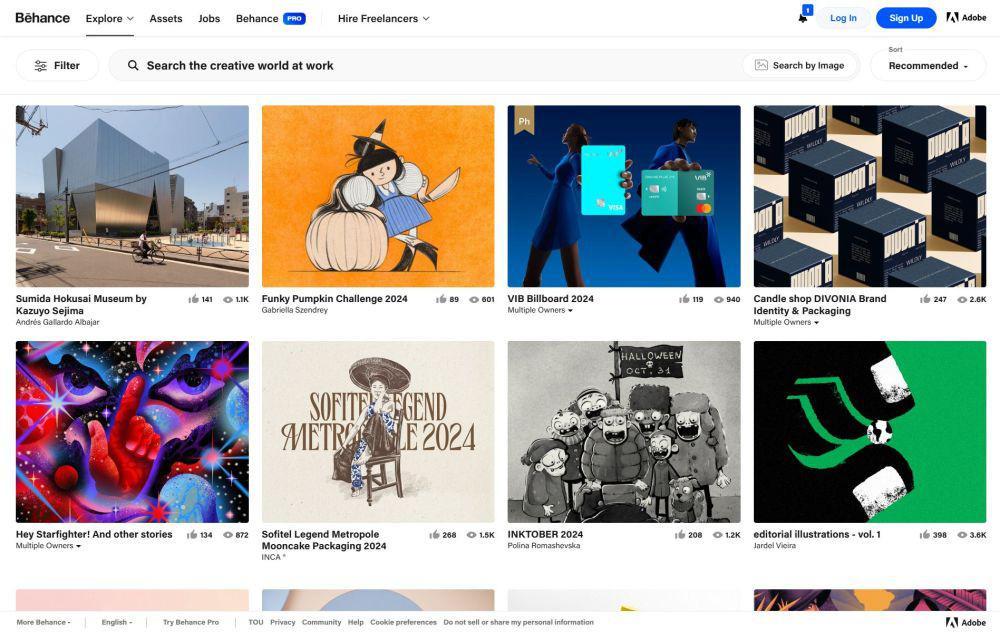
Task: Click the thumbs-up icon for Sumida Hokusai Museum
Action: (194, 299)
